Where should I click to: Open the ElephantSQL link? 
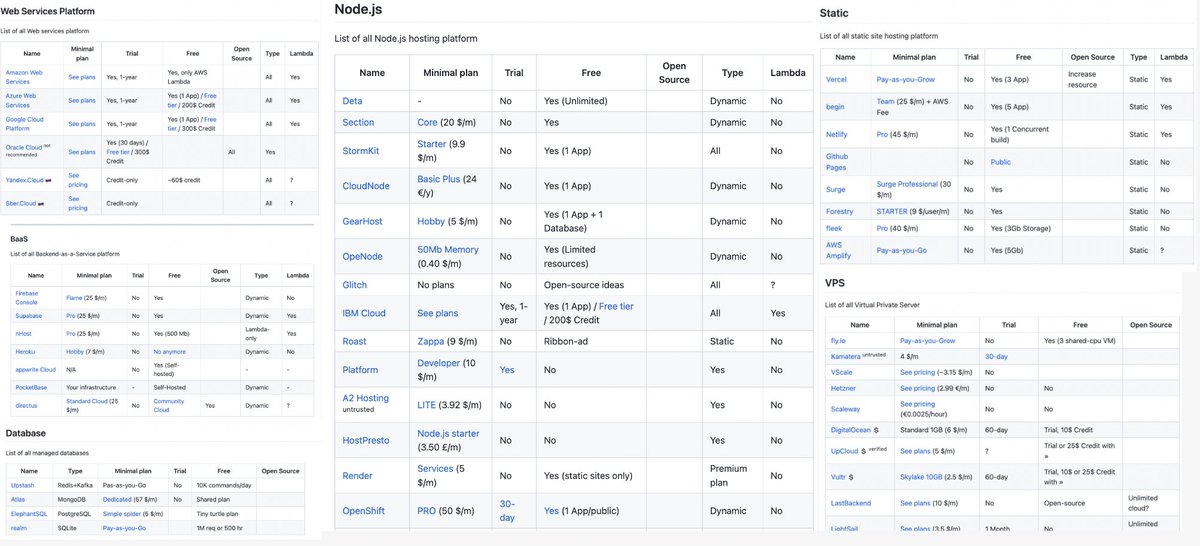pos(30,513)
